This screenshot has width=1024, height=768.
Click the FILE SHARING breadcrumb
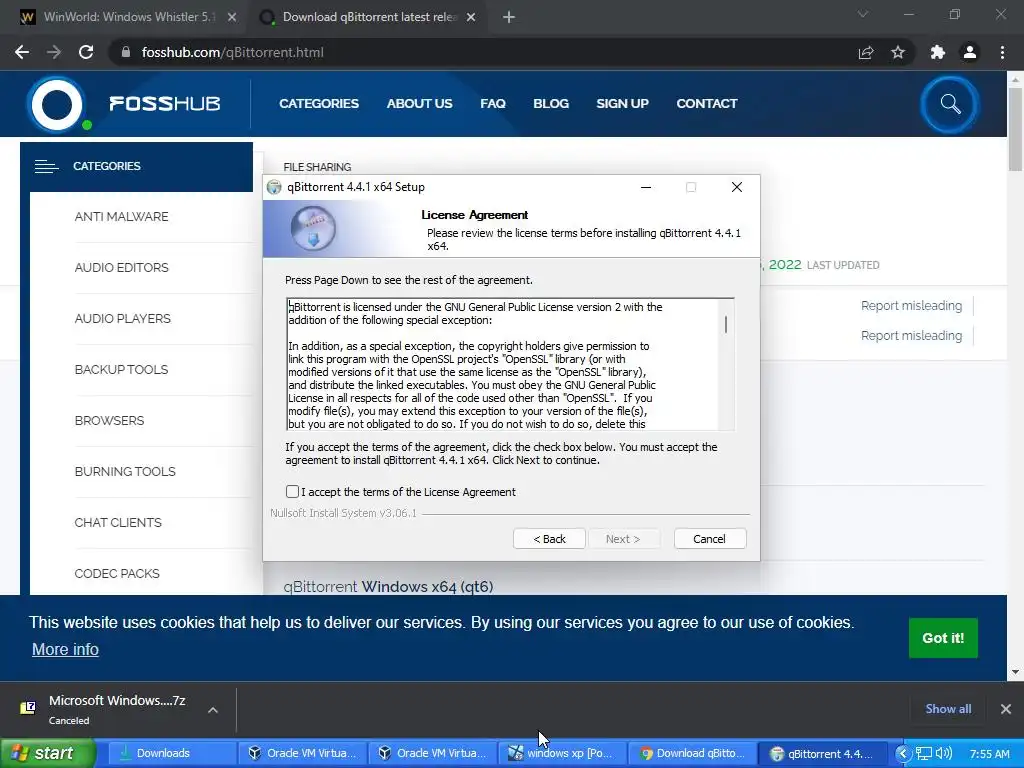coord(317,167)
